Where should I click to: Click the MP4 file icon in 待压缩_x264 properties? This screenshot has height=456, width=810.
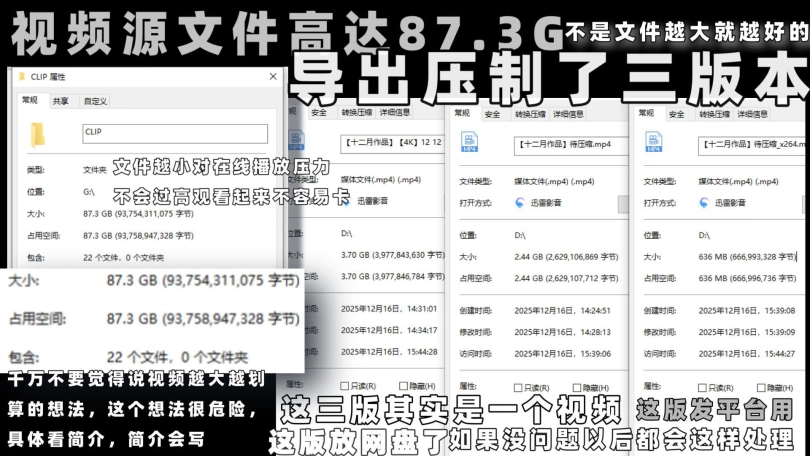[653, 143]
